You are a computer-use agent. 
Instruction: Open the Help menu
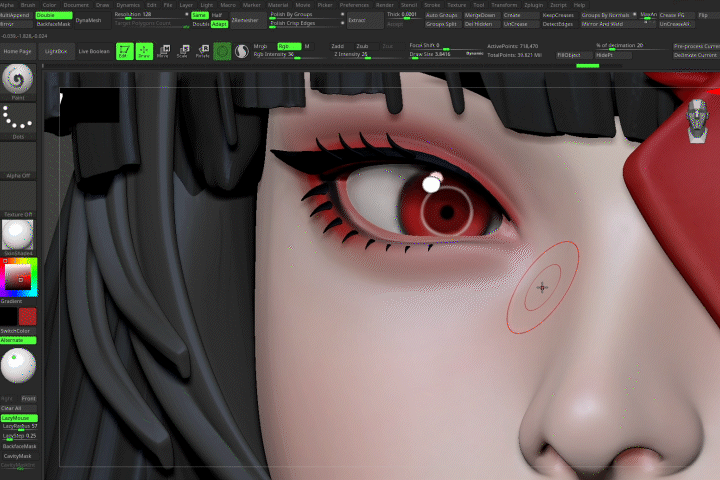click(x=579, y=5)
